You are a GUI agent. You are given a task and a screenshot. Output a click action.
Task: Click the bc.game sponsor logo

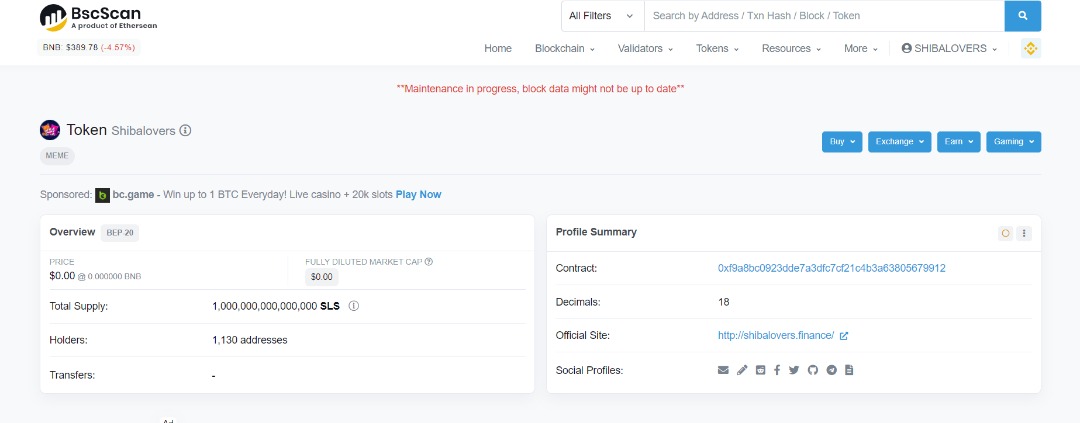102,195
